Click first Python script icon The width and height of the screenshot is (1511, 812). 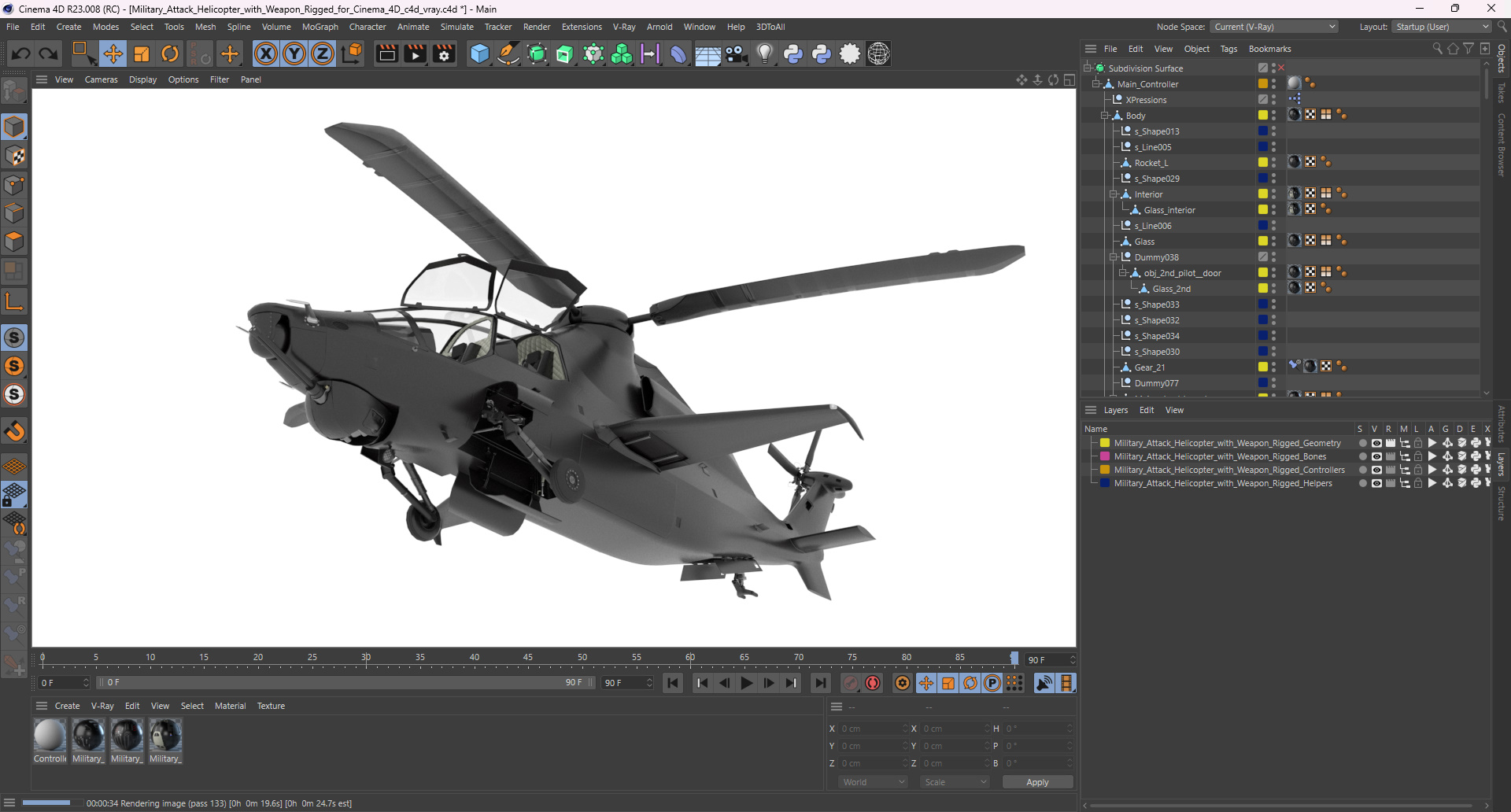[793, 54]
